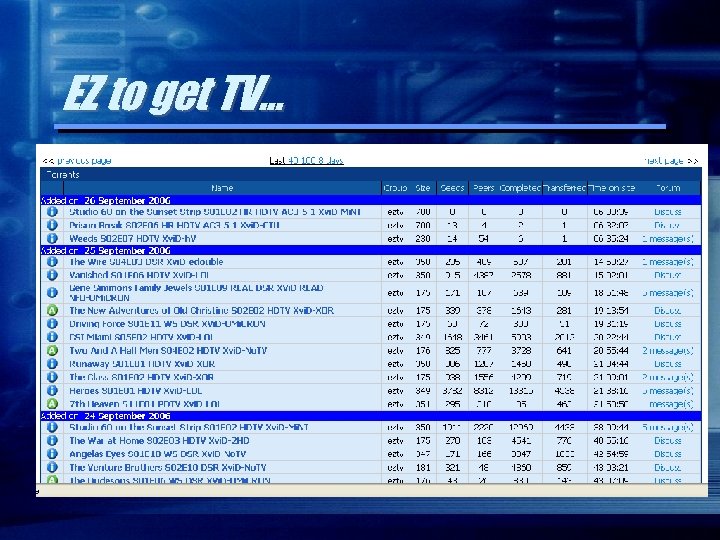This screenshot has height=540, width=720.
Task: Open Discuss link for Runaway S01E01
Action: click(x=667, y=364)
